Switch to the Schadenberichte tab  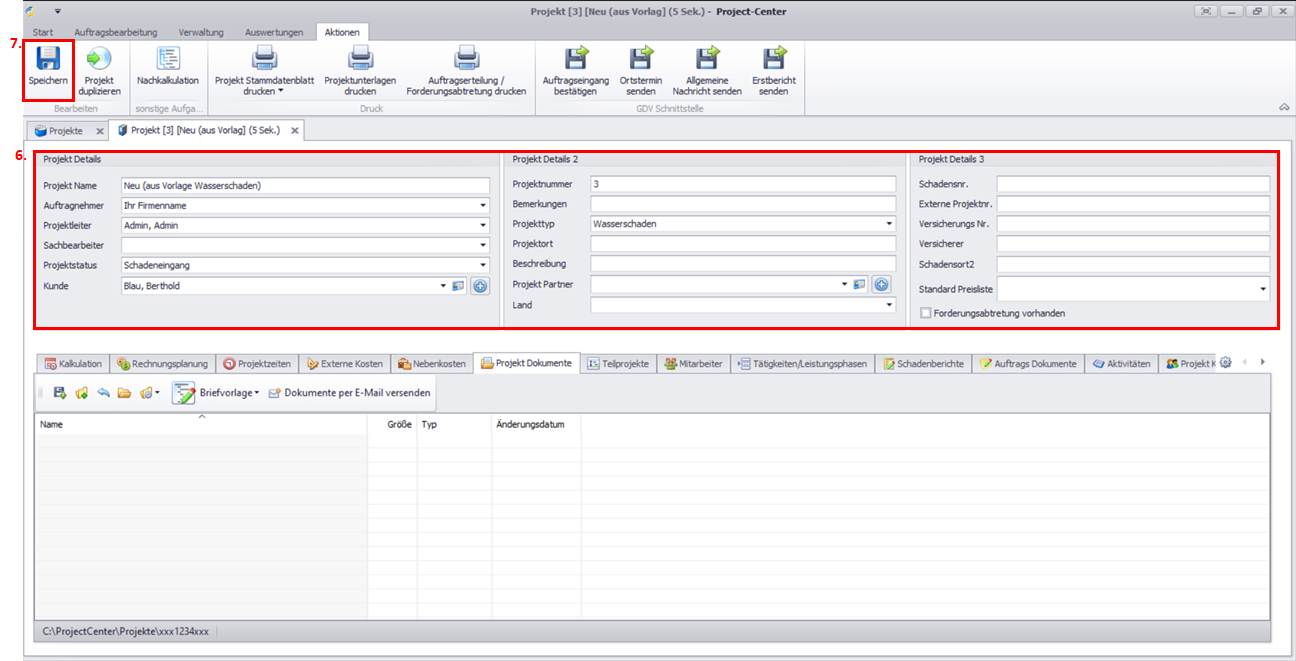[x=922, y=364]
